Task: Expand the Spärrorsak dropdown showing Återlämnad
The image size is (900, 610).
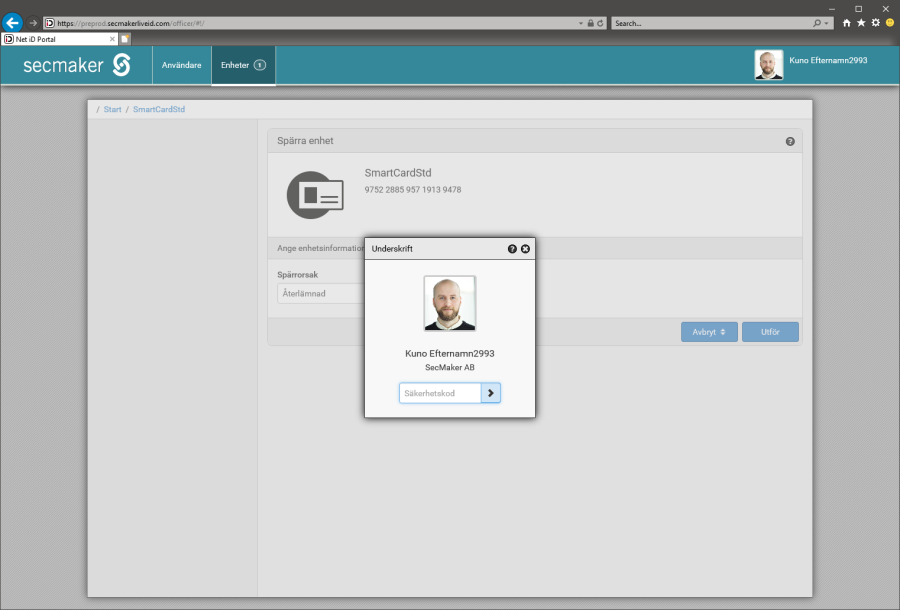Action: tap(320, 294)
